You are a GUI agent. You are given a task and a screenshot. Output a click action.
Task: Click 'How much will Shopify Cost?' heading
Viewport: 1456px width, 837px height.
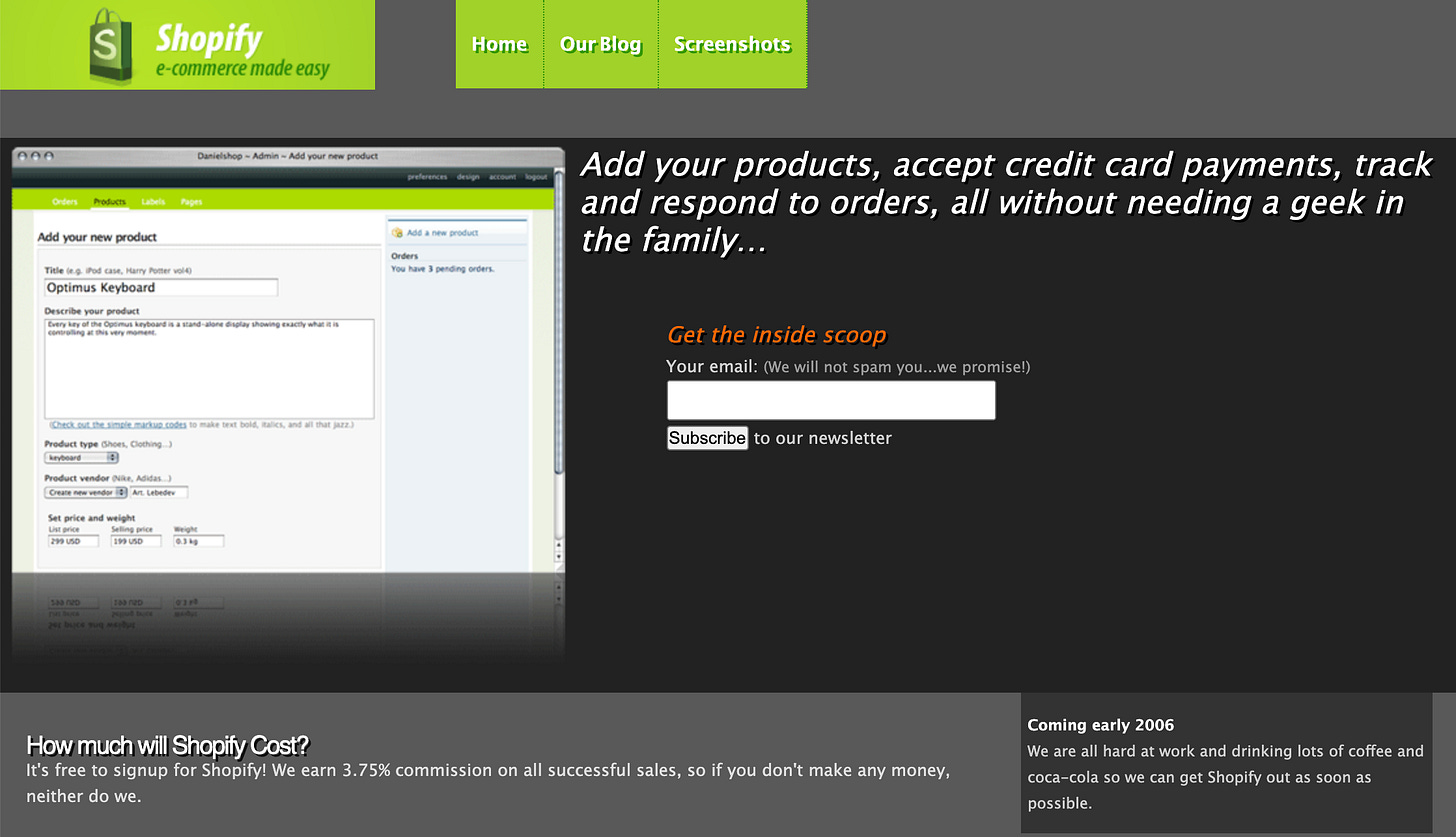pos(168,745)
